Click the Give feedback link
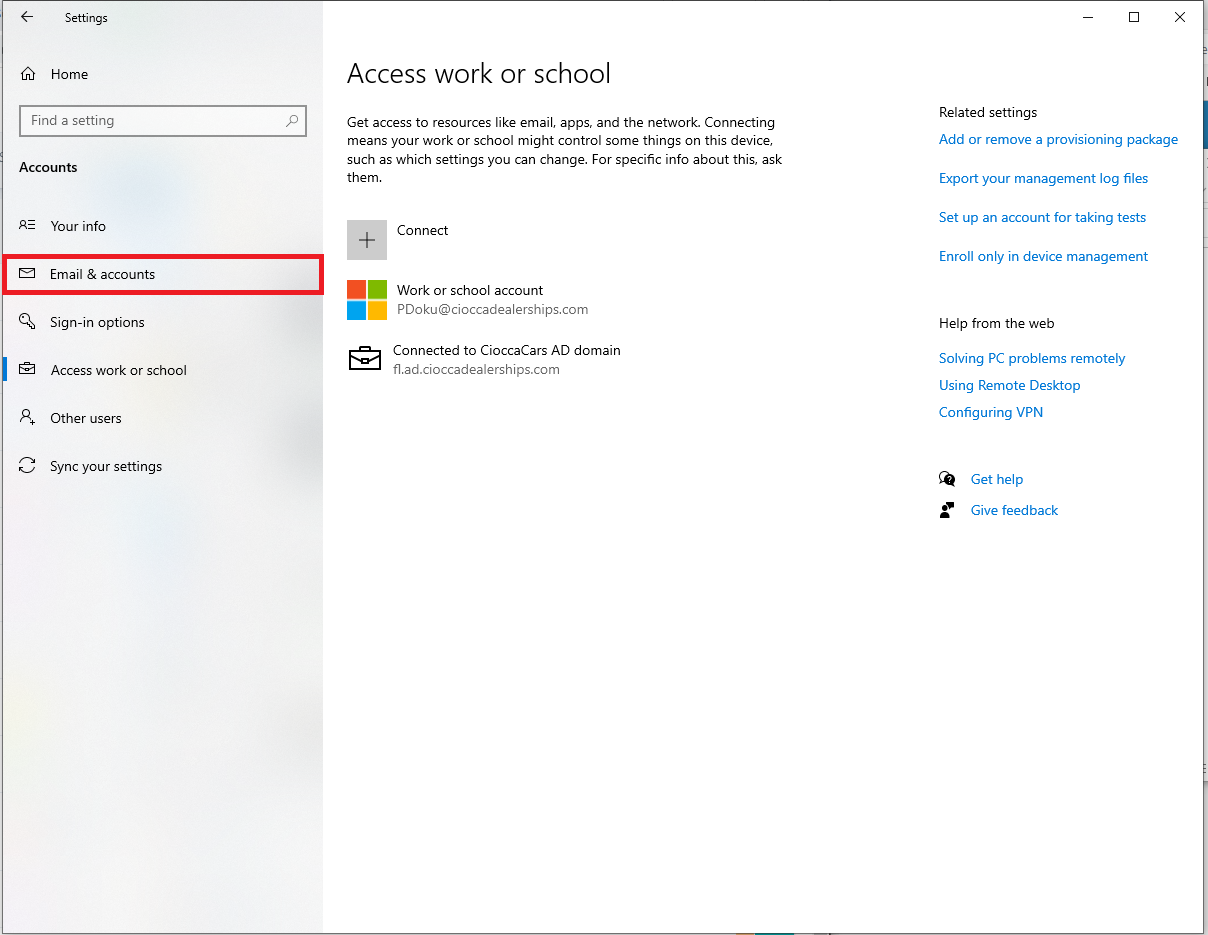Screen dimensions: 1208x935 click(x=1014, y=510)
